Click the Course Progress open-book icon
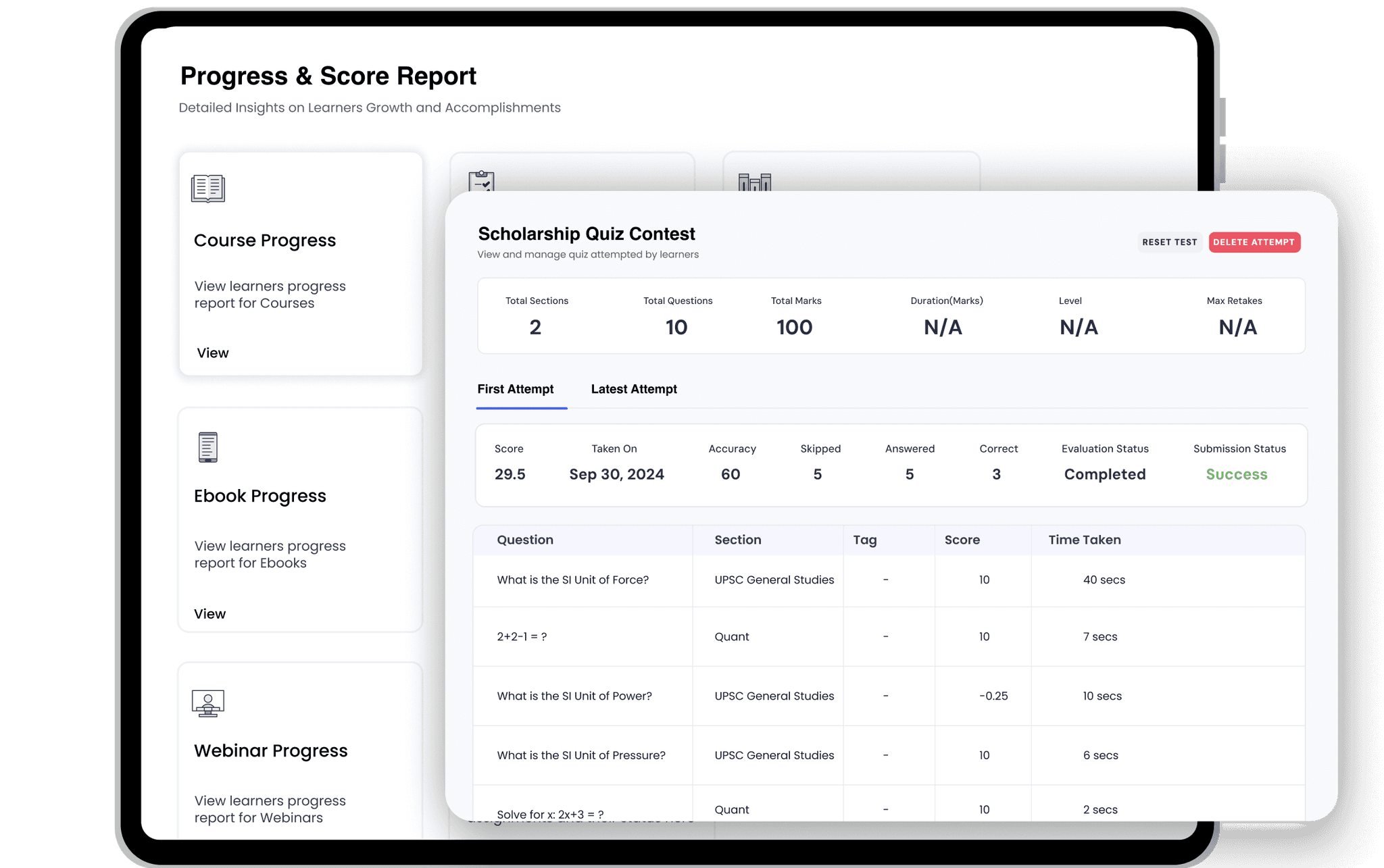 pos(207,188)
